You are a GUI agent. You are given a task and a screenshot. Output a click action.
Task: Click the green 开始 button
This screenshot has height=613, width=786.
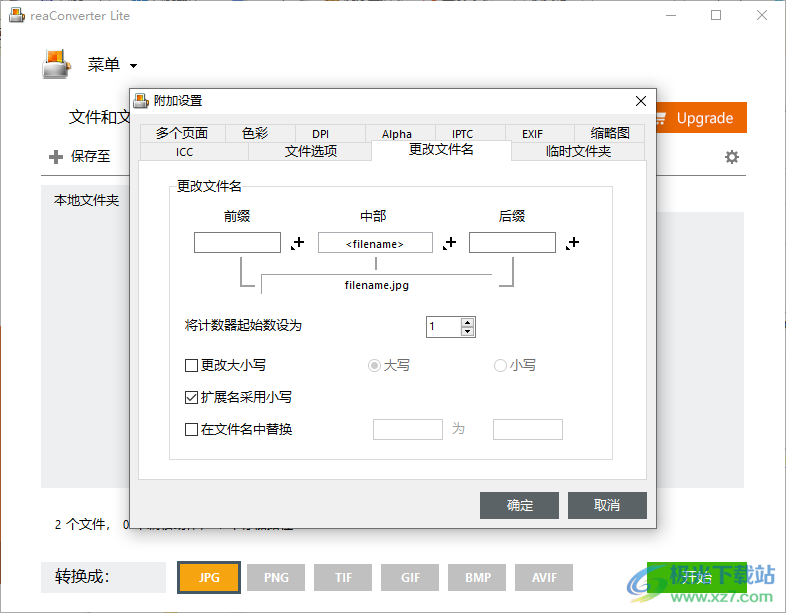point(697,577)
